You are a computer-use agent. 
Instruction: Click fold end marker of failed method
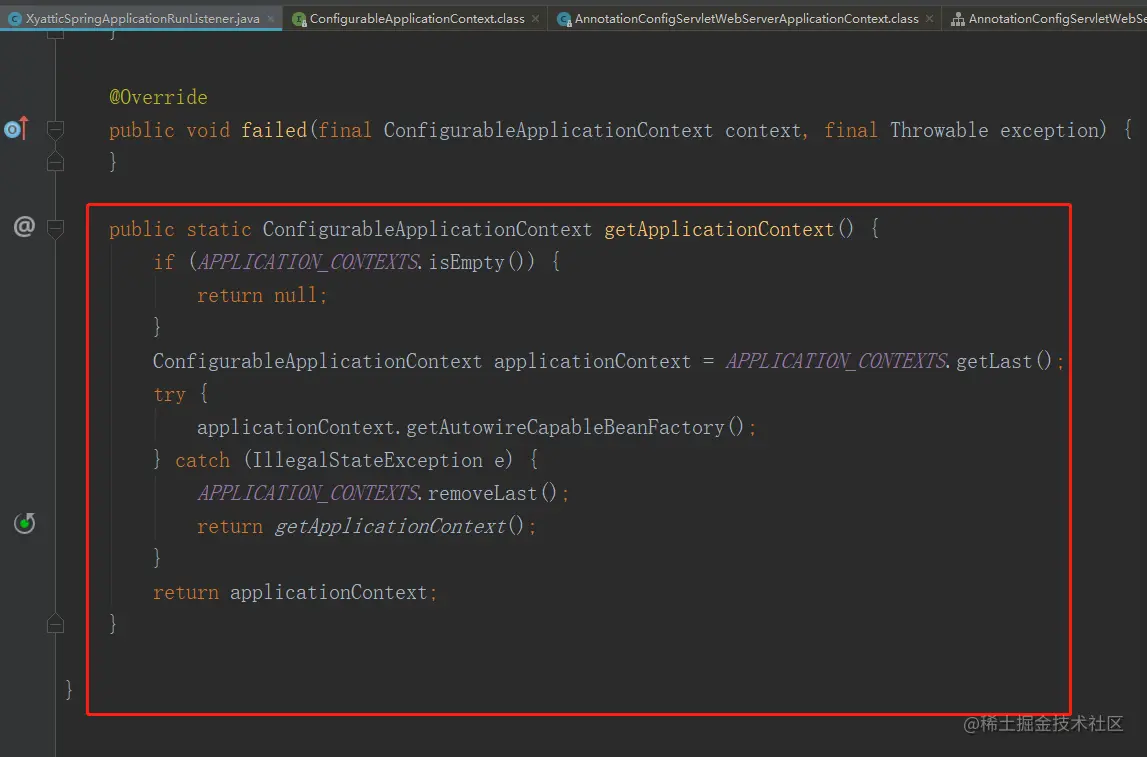(x=56, y=162)
